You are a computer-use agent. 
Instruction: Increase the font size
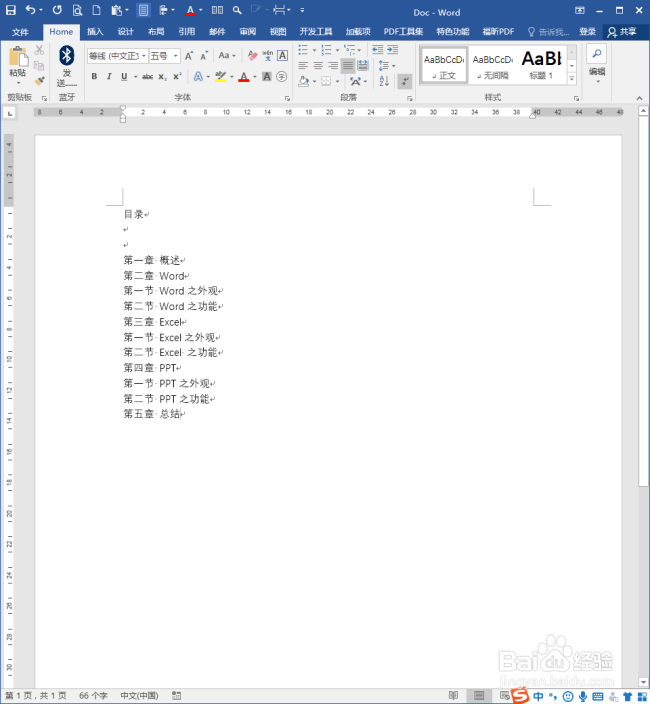click(x=189, y=56)
